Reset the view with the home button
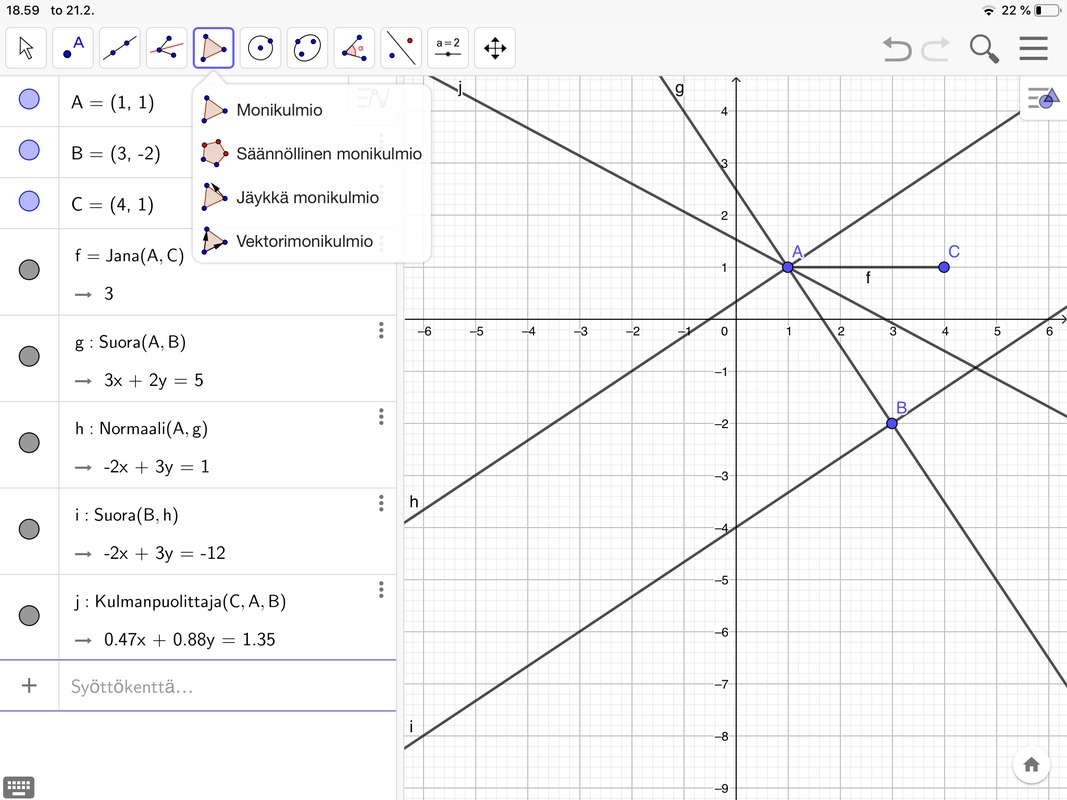This screenshot has height=800, width=1067. tap(1032, 765)
